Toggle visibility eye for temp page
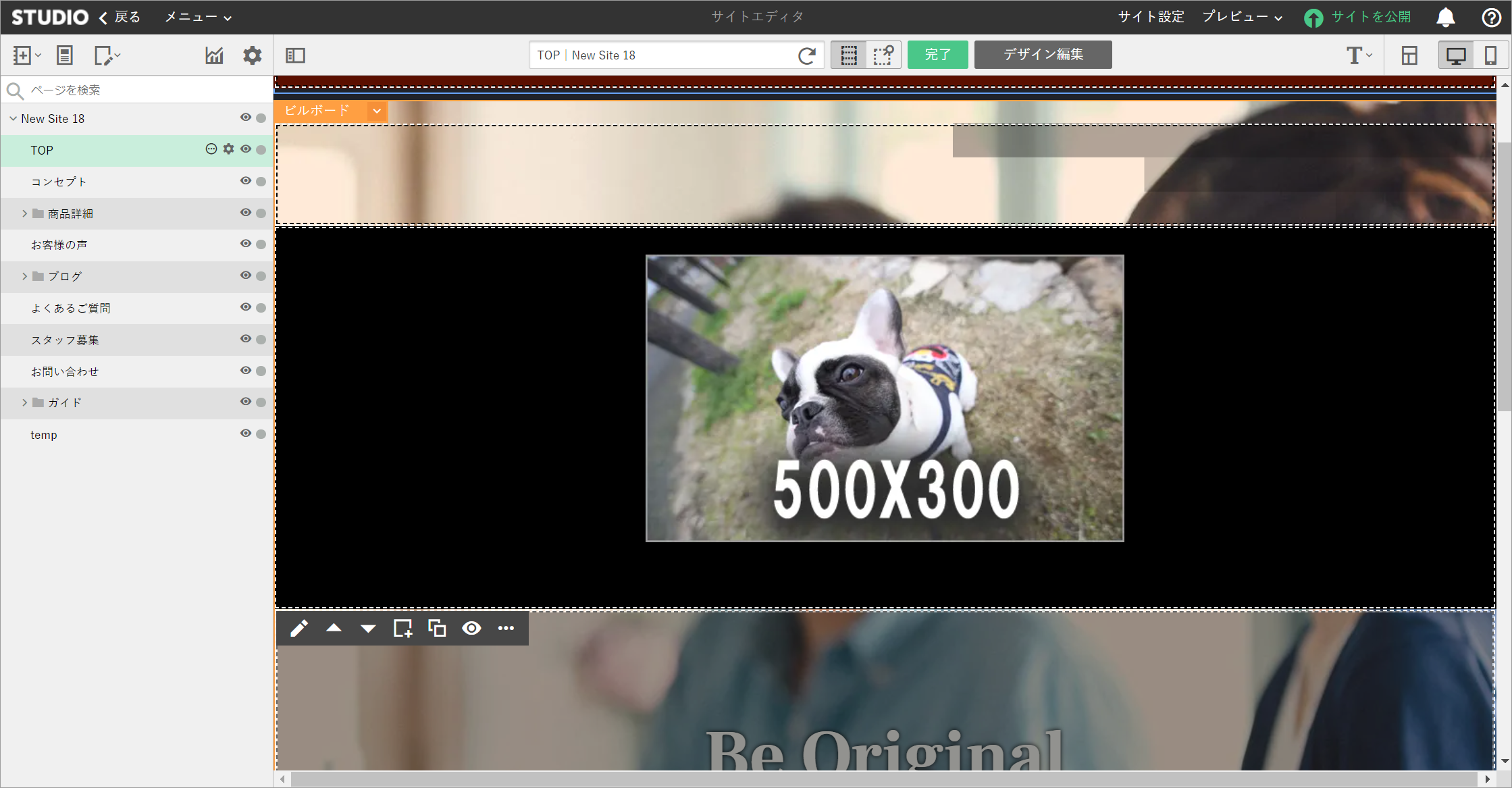Viewport: 1512px width, 788px height. [x=246, y=434]
